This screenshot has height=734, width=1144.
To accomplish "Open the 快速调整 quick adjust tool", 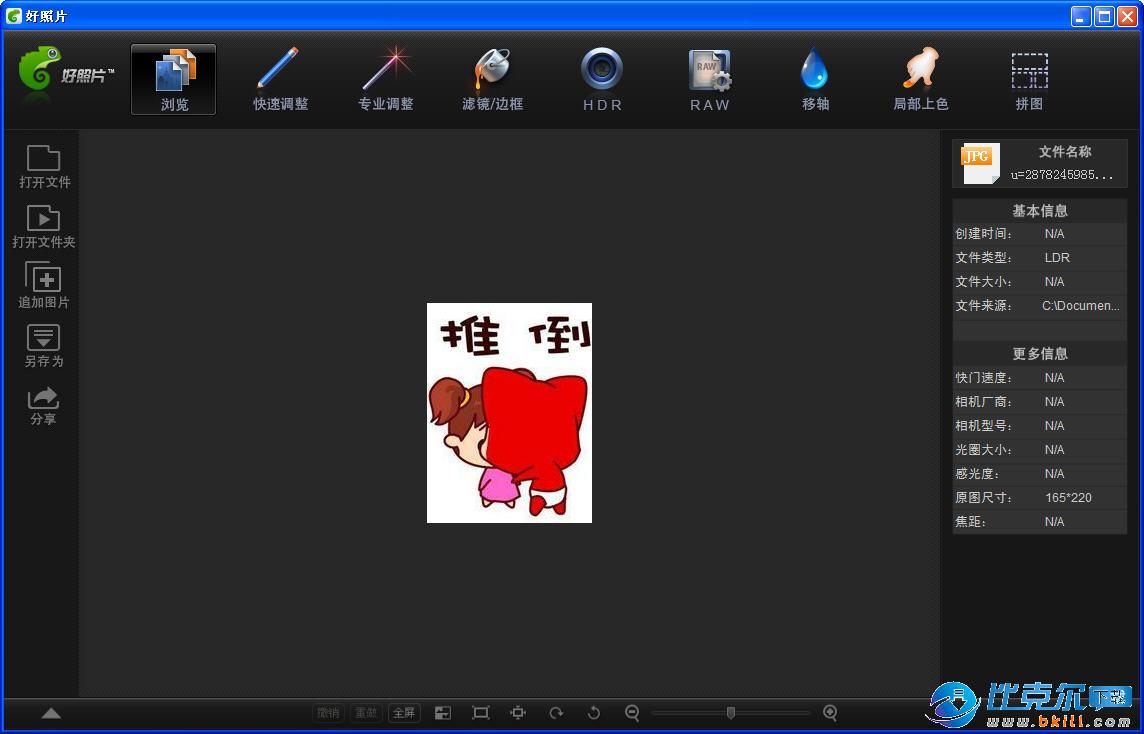I will (x=280, y=79).
